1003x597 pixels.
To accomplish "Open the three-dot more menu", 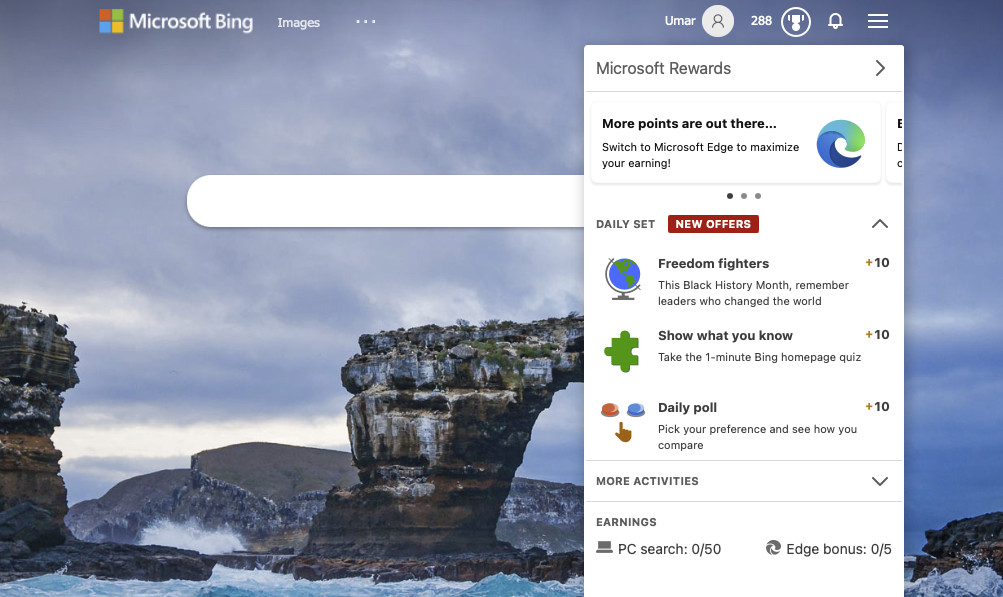I will click(366, 21).
